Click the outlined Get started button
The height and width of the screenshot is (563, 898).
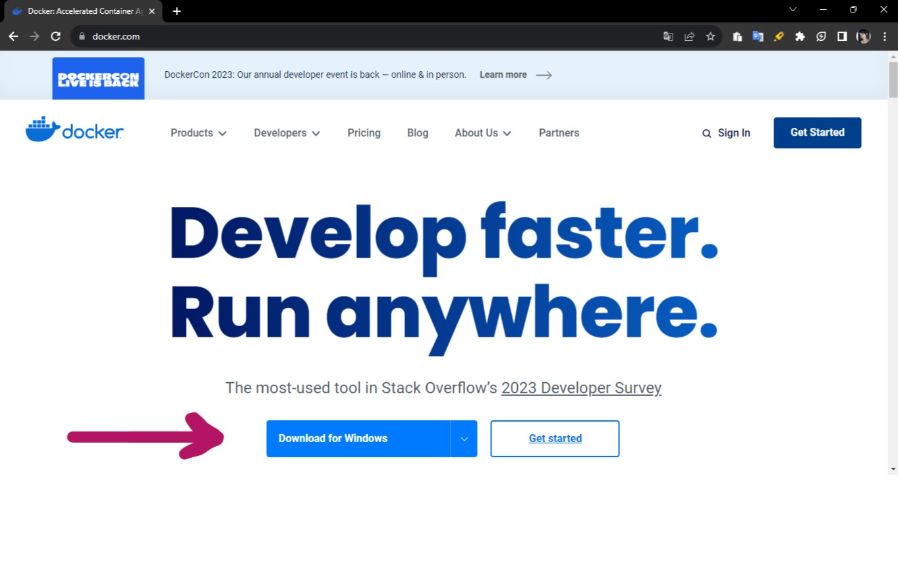click(555, 439)
